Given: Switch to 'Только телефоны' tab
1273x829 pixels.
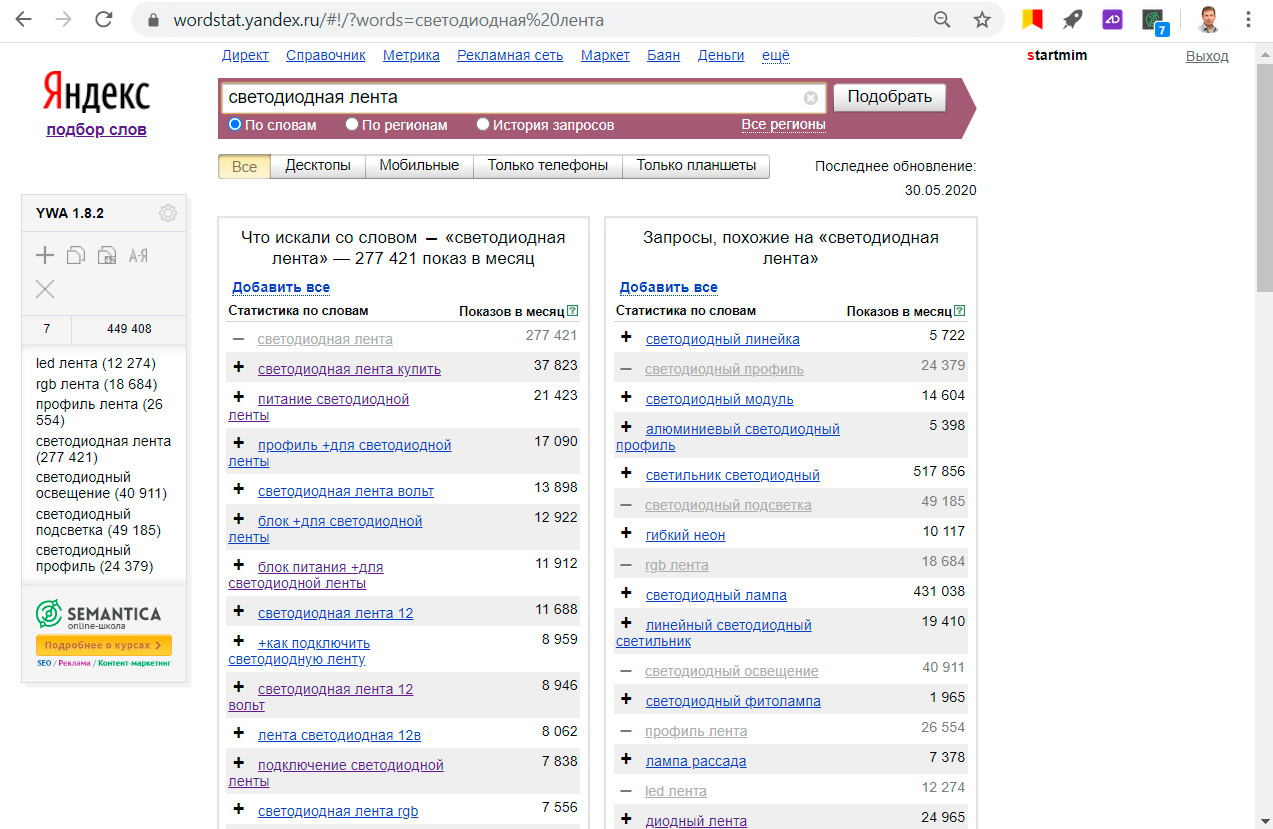Looking at the screenshot, I should click(548, 166).
